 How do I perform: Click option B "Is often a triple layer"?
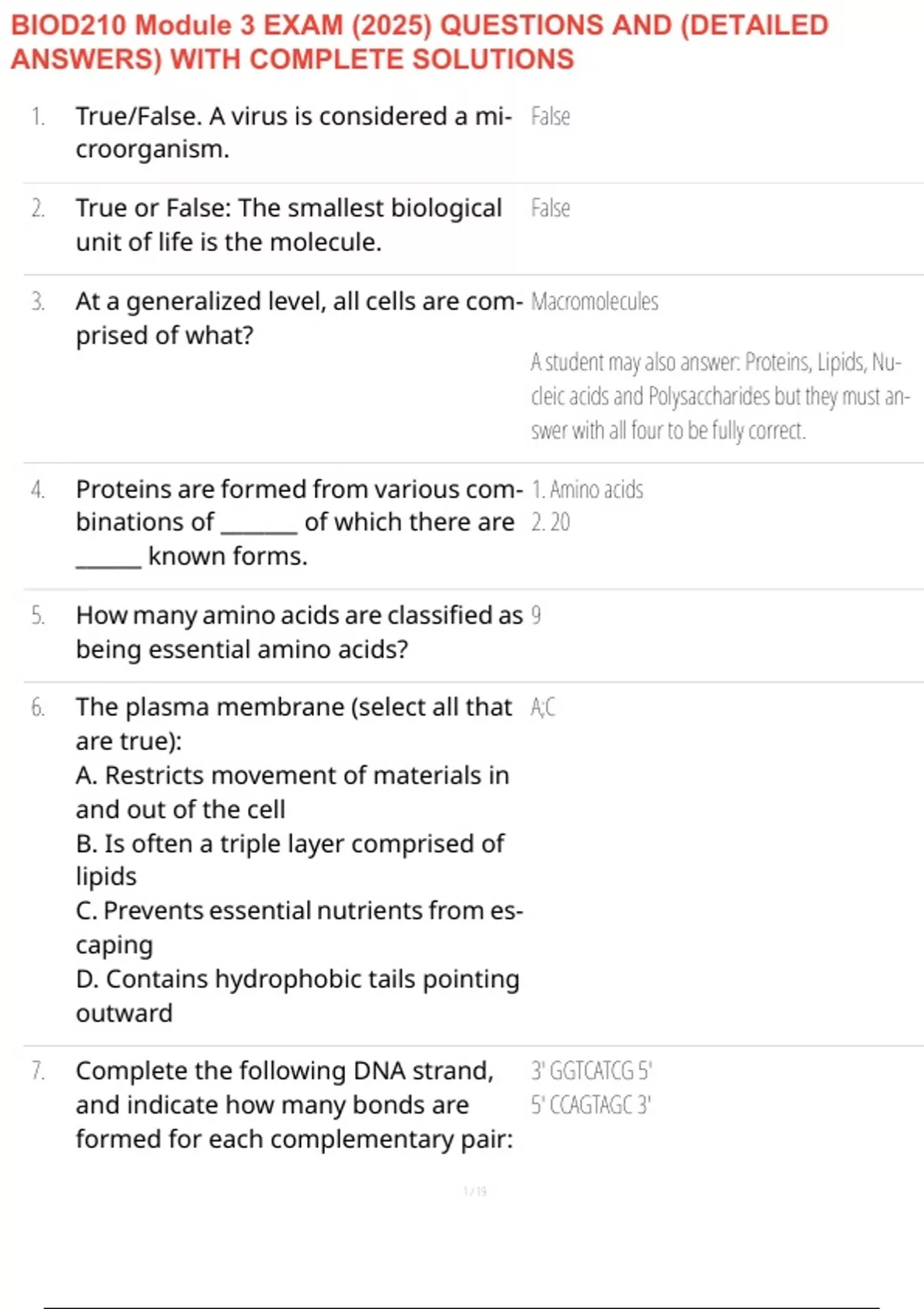pos(290,860)
